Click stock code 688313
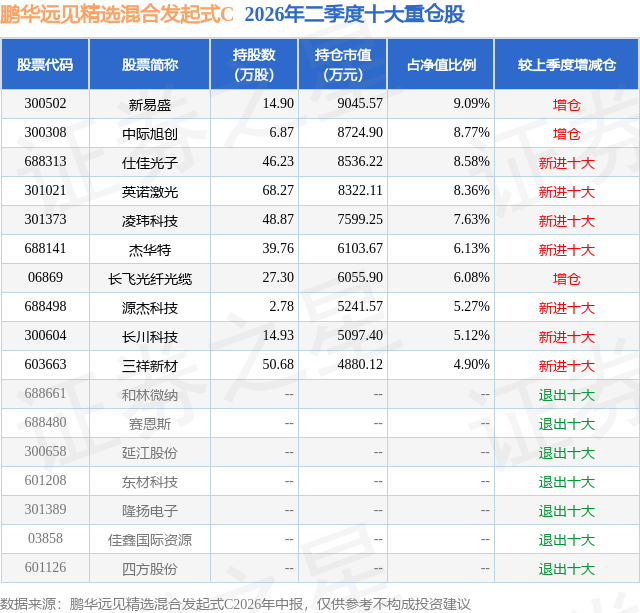 pyautogui.click(x=45, y=162)
